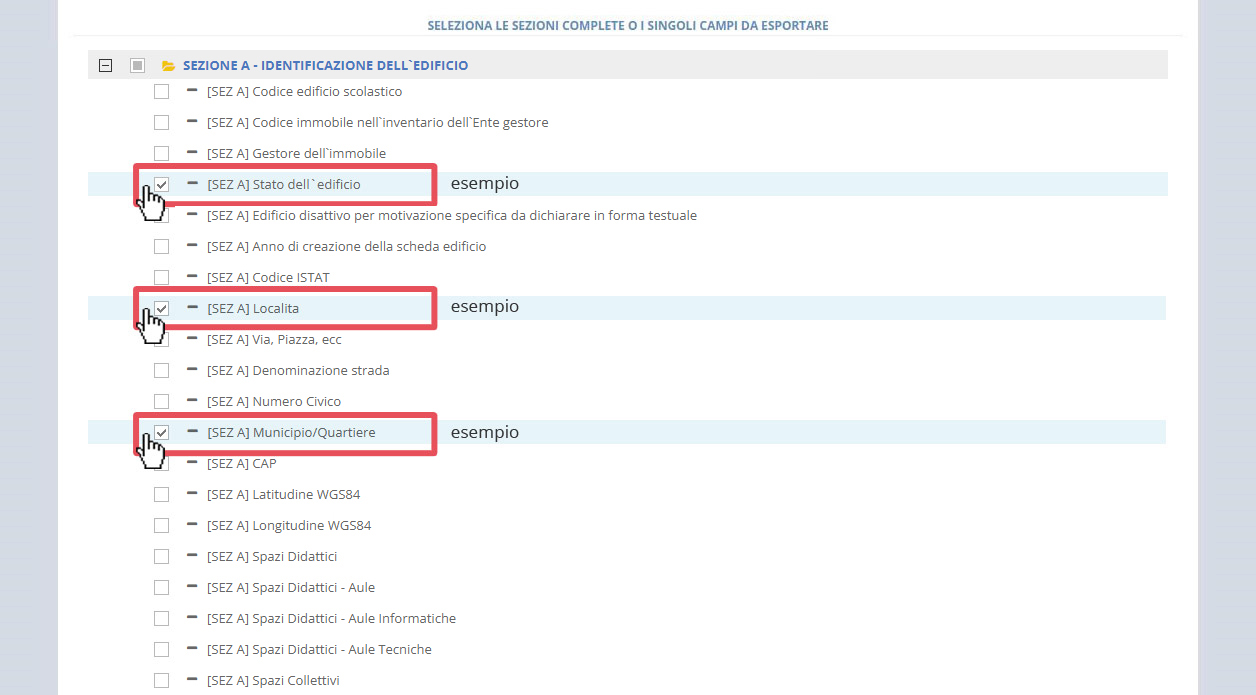Enable the Codice edificio scolastico checkbox

click(x=161, y=91)
